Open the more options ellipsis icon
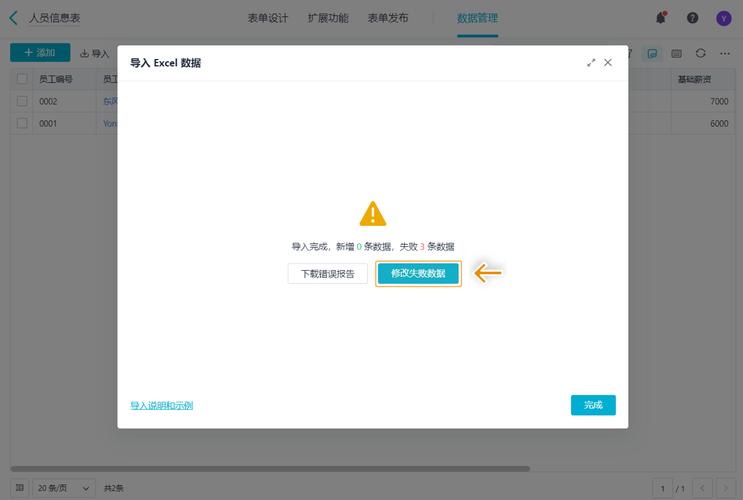 [x=725, y=53]
